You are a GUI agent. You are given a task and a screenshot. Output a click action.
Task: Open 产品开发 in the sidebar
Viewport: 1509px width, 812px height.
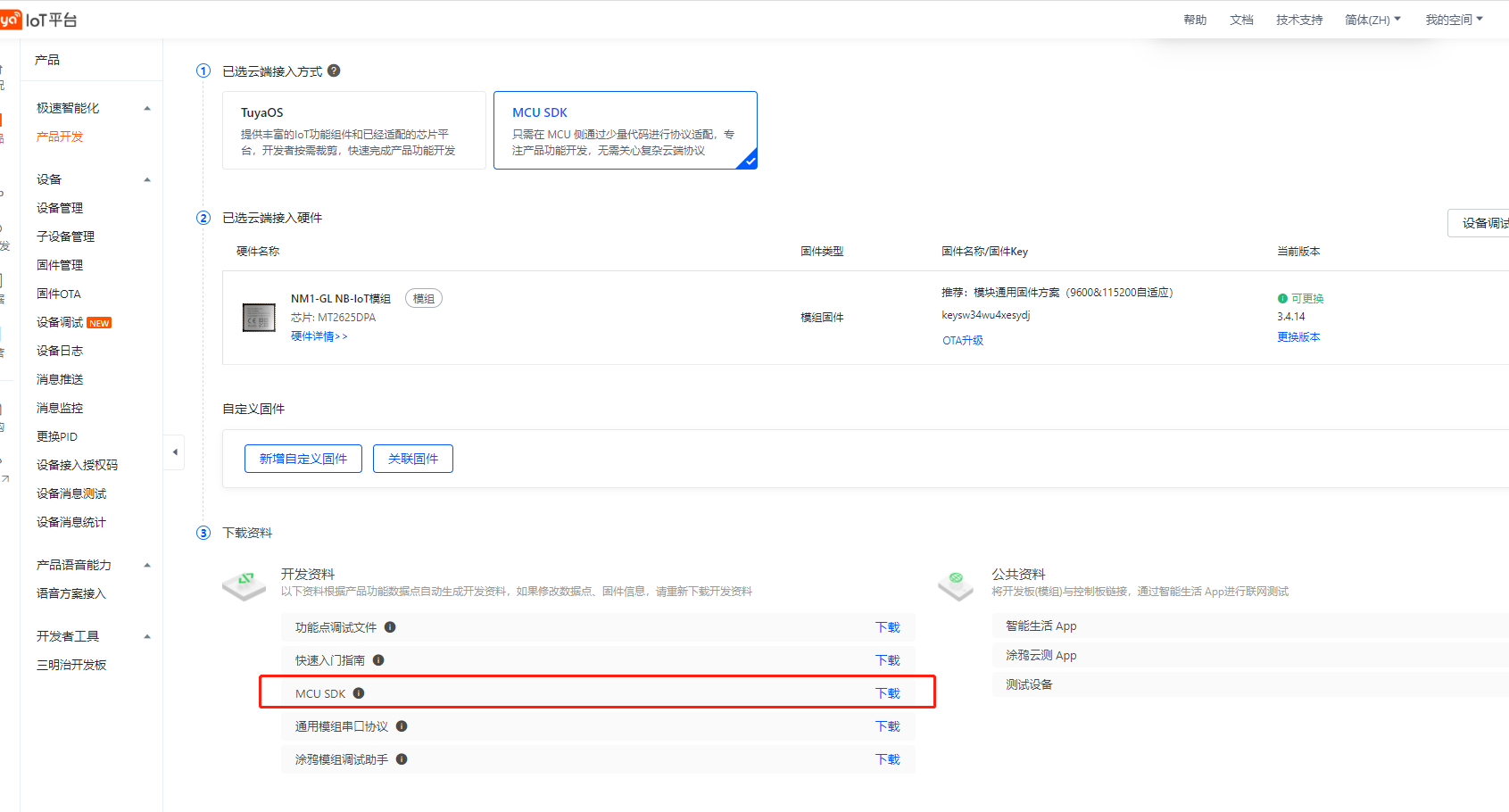point(60,137)
